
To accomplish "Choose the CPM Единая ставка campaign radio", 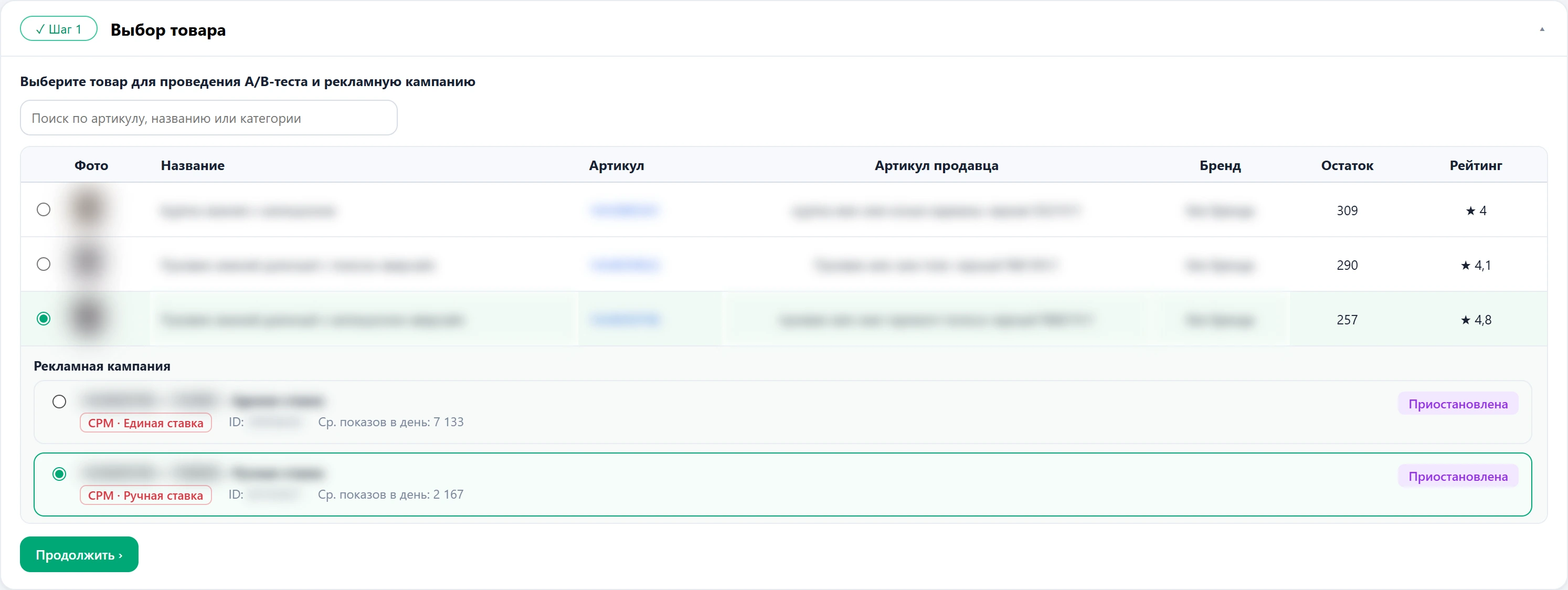I will point(59,402).
